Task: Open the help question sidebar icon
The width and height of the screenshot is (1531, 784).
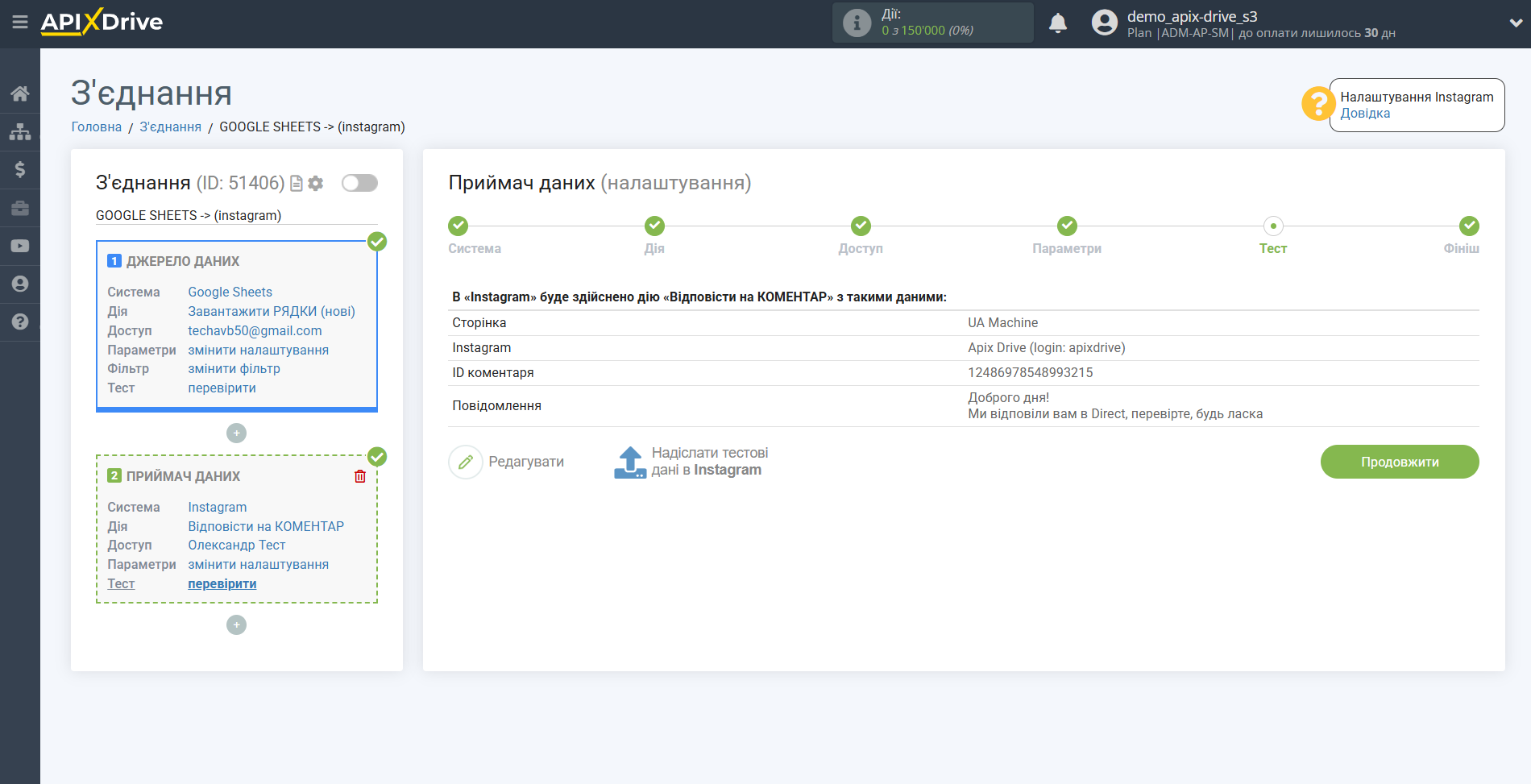Action: point(20,321)
